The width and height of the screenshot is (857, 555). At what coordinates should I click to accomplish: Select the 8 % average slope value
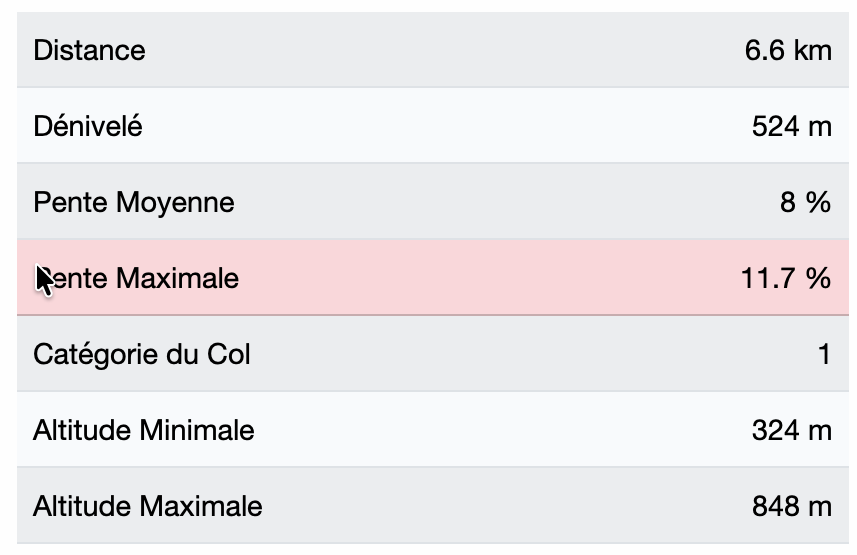click(805, 202)
